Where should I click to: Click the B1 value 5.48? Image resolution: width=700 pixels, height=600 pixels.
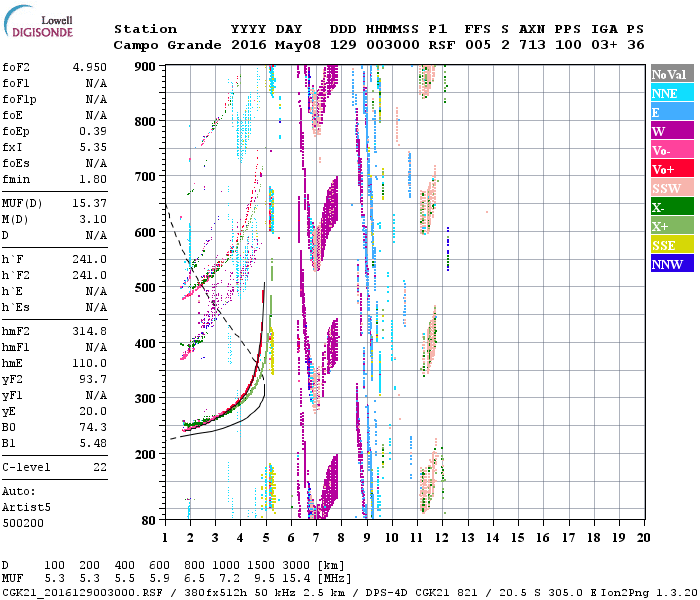93,443
